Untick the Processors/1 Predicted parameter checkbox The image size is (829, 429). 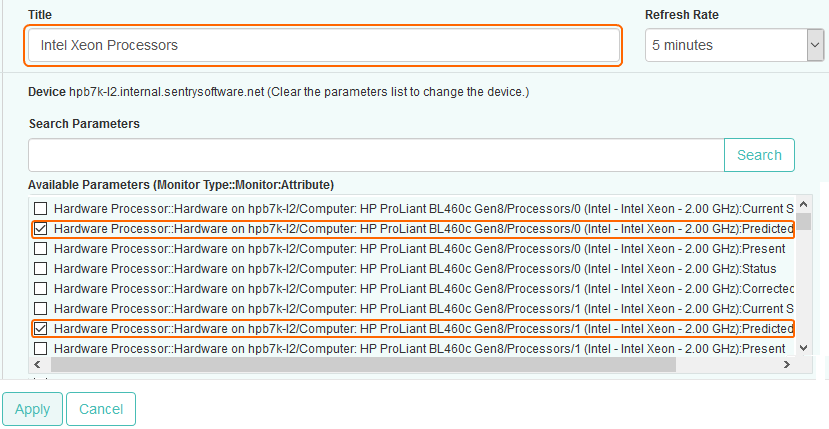tap(41, 328)
